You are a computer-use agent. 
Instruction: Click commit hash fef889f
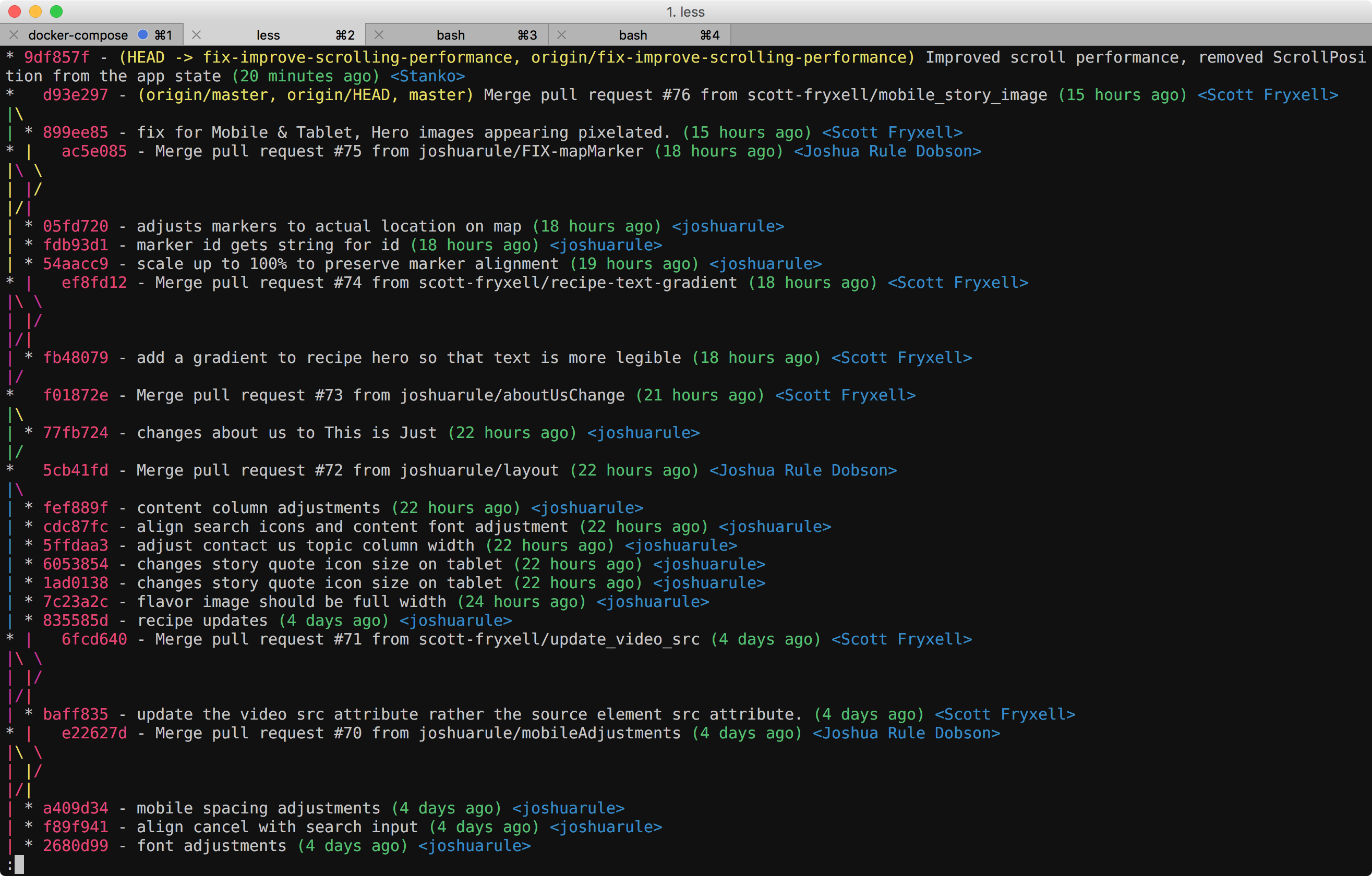point(75,508)
